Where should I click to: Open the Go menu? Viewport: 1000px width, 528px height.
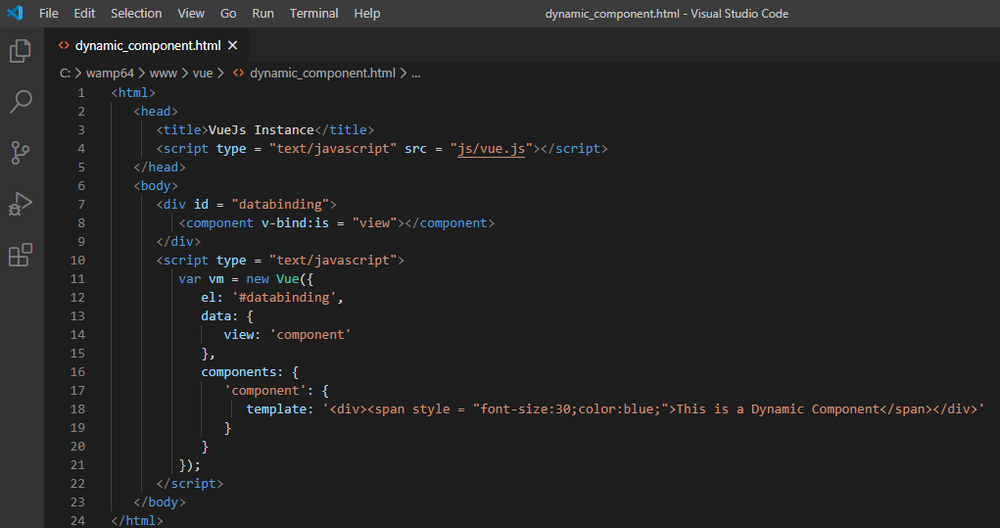(228, 13)
